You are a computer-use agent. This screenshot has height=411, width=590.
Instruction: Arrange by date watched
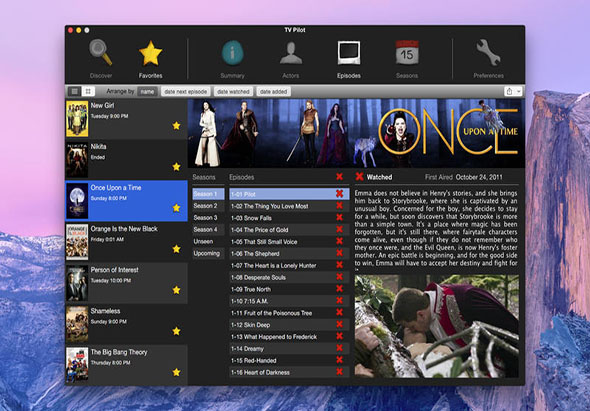click(x=233, y=91)
